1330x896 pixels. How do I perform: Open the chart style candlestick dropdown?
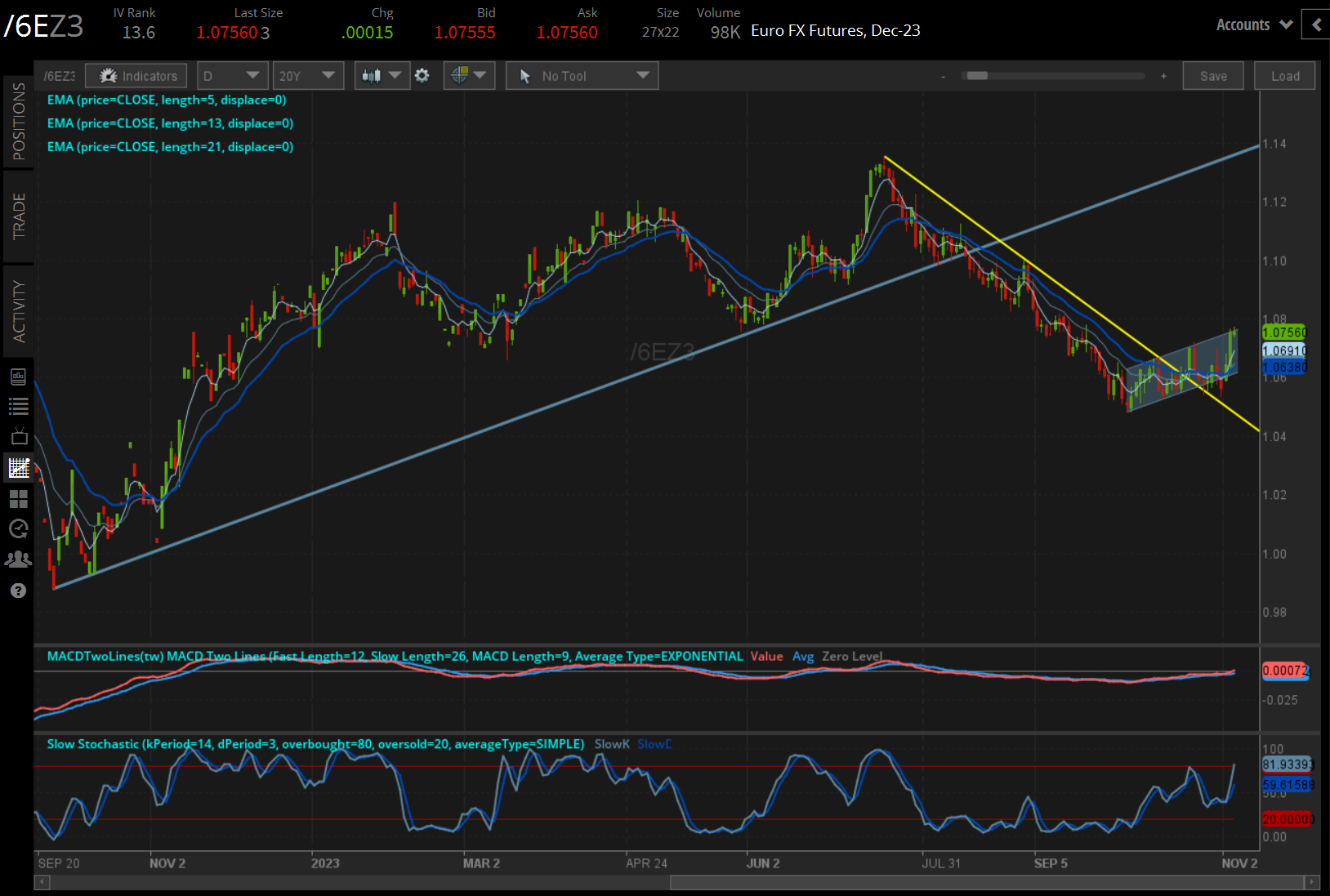(382, 76)
